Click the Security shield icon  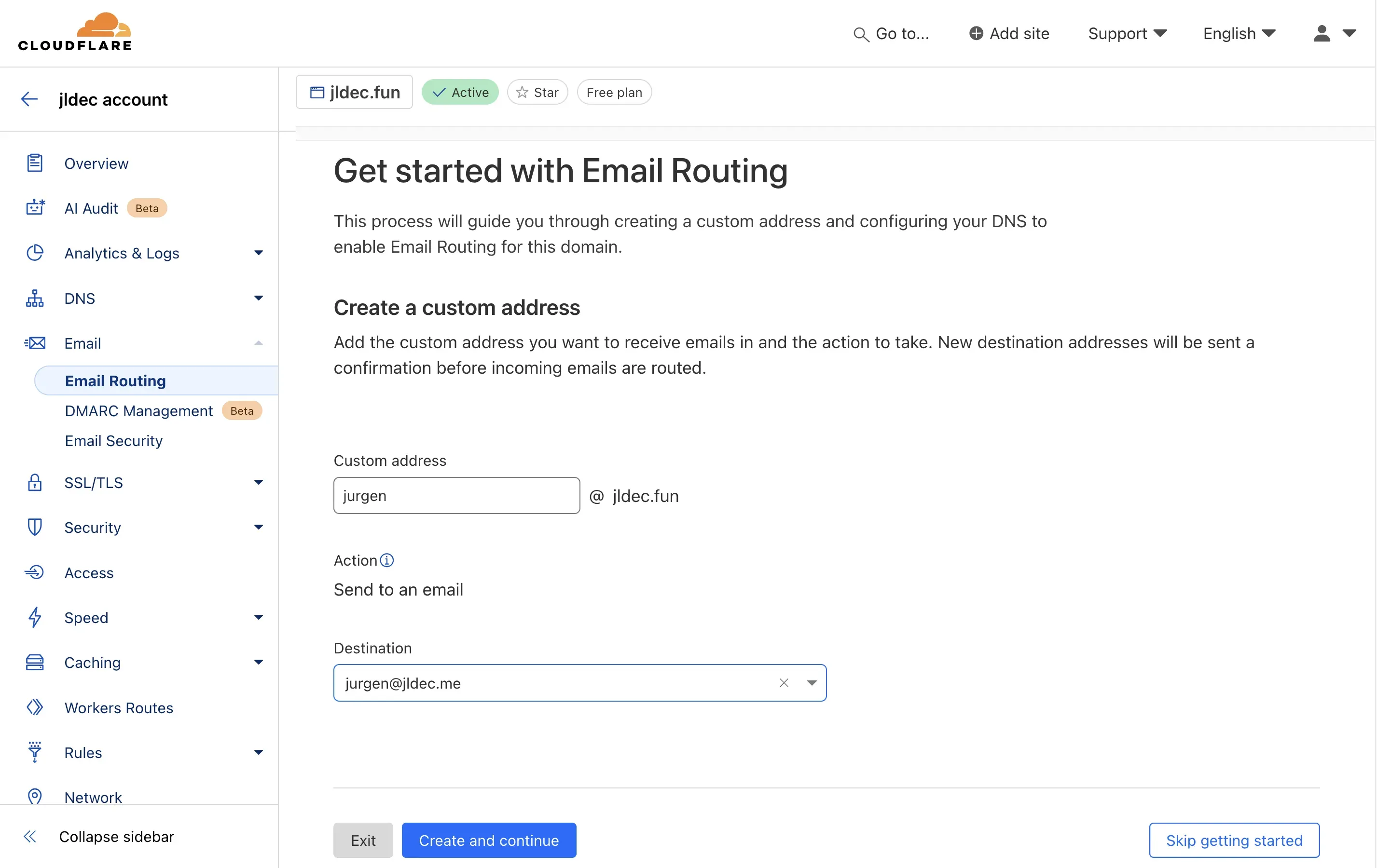point(34,527)
